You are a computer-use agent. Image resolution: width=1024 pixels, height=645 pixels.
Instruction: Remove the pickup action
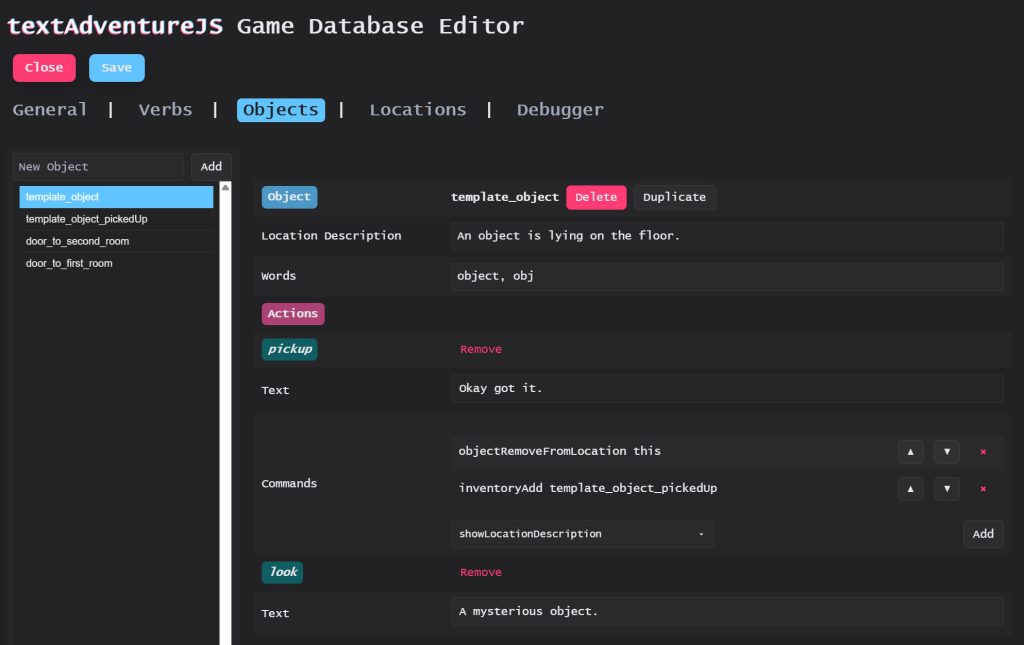coord(481,349)
